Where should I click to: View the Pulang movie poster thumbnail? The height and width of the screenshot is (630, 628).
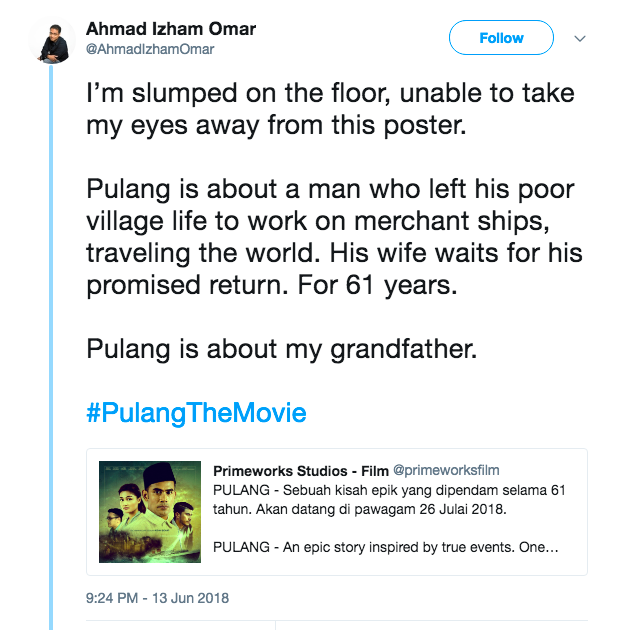click(x=150, y=511)
